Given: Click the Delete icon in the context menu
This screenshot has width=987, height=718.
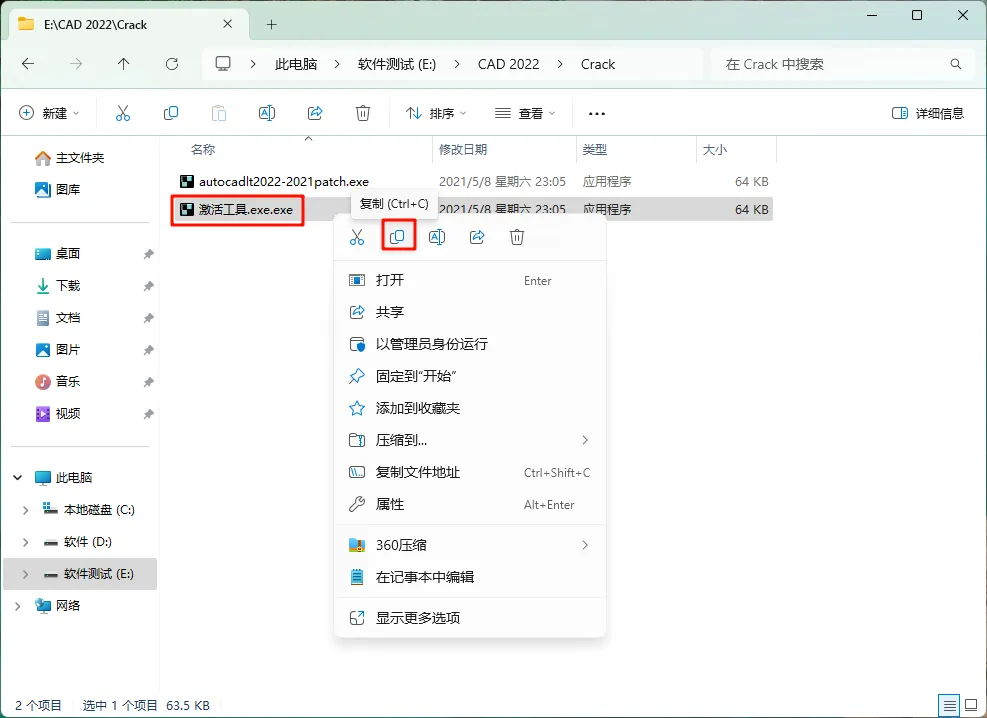Looking at the screenshot, I should [x=517, y=237].
